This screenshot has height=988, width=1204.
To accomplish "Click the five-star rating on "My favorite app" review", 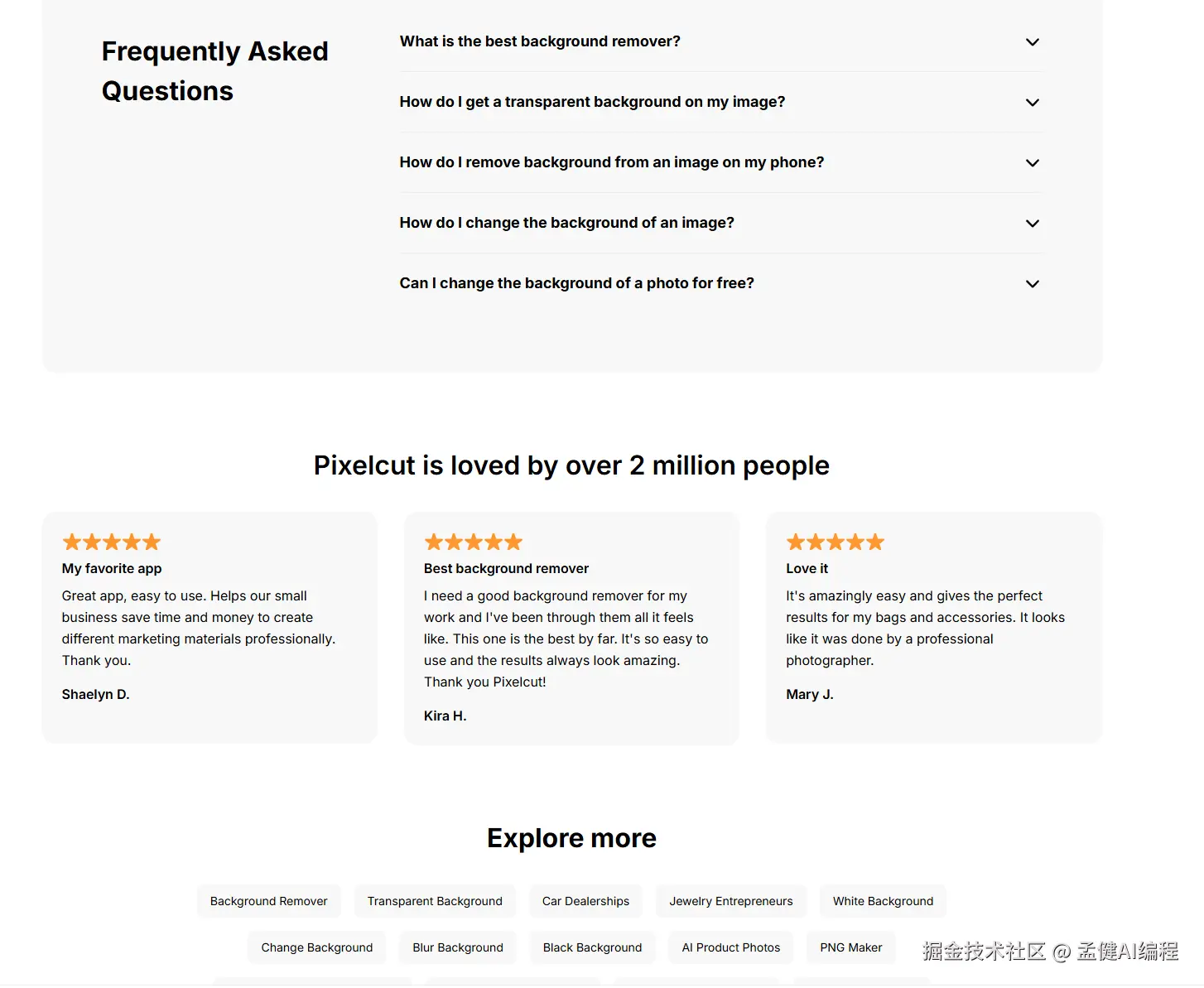I will pos(112,542).
